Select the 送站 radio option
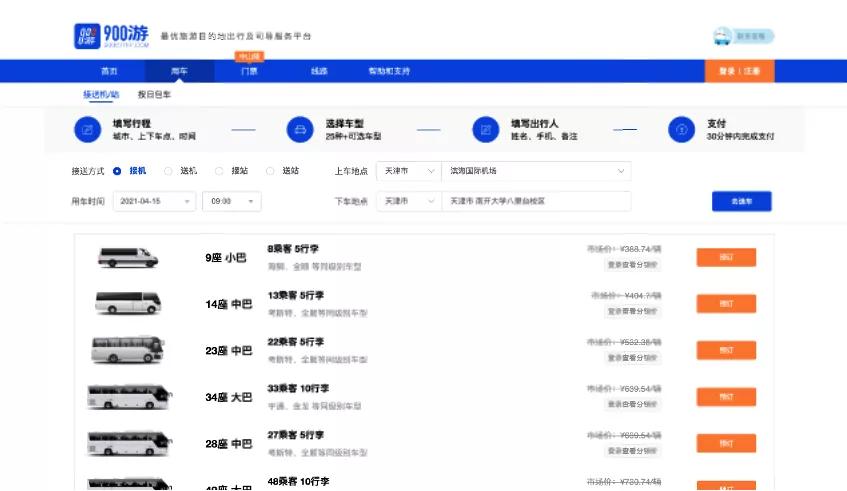This screenshot has width=847, height=491. (x=270, y=171)
